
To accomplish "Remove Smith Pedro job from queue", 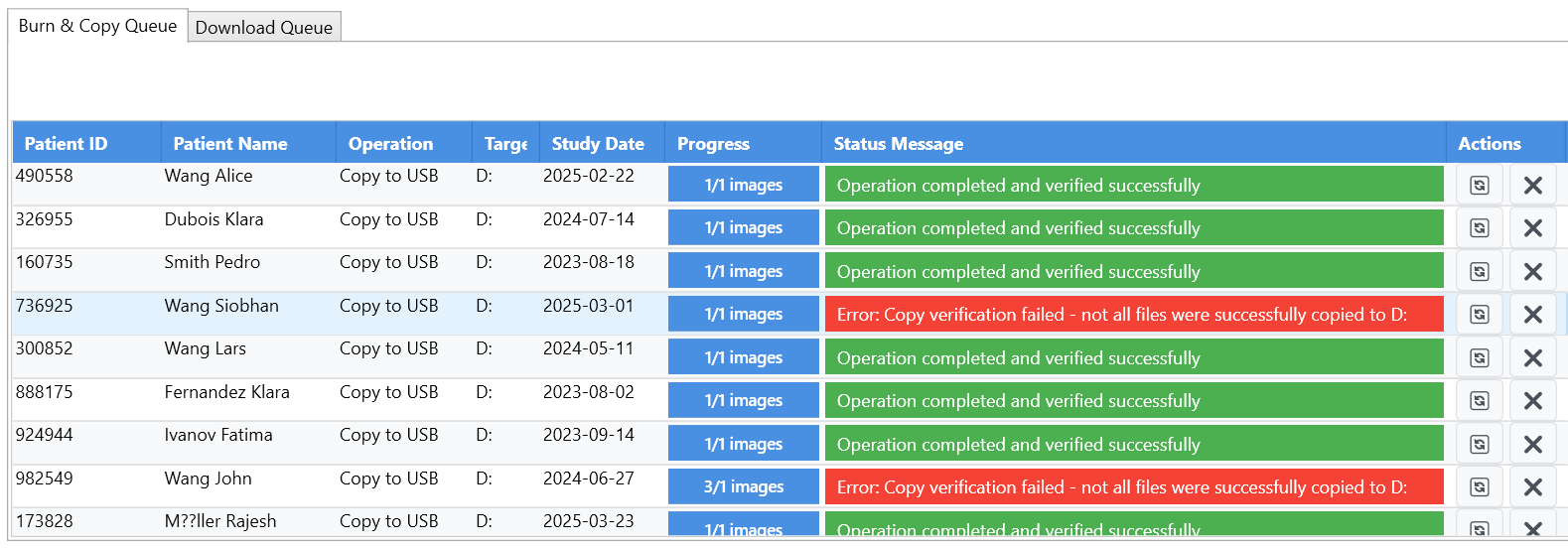I will (1532, 272).
